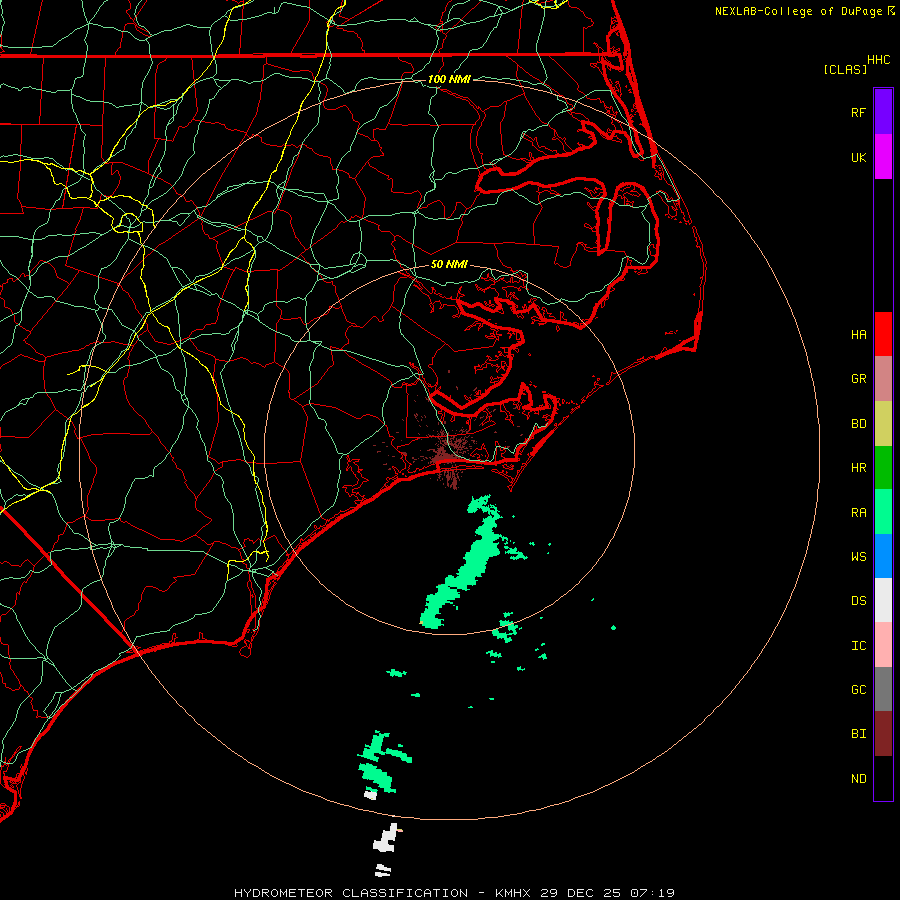Click the HHC product label
Image resolution: width=900 pixels, height=900 pixels.
(879, 60)
